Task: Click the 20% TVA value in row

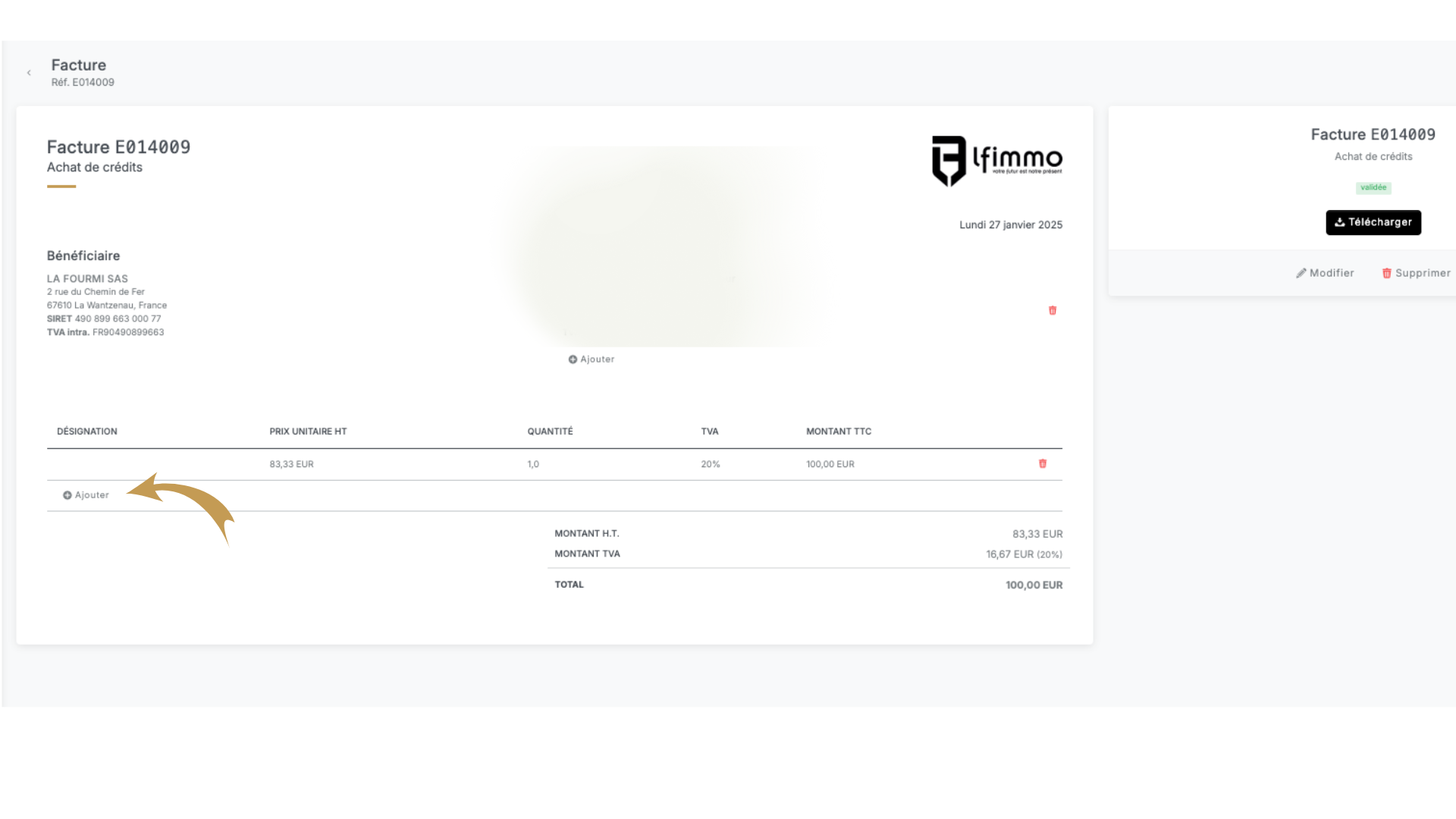Action: [710, 464]
